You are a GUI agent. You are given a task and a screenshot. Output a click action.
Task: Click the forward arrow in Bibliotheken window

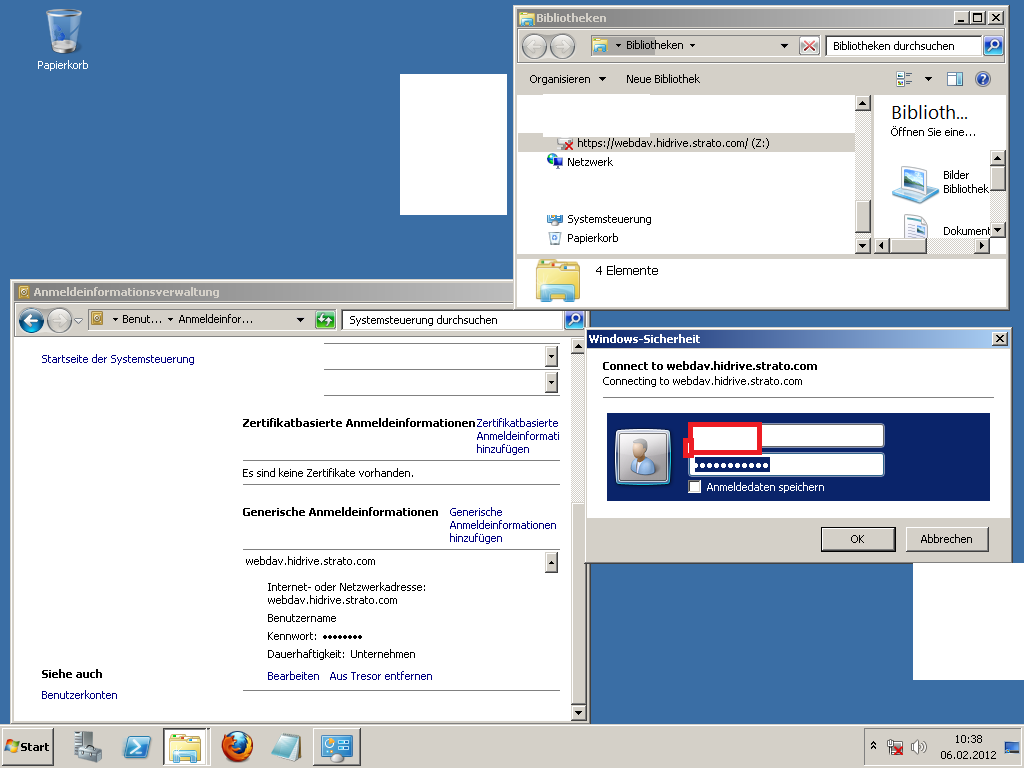click(x=562, y=46)
